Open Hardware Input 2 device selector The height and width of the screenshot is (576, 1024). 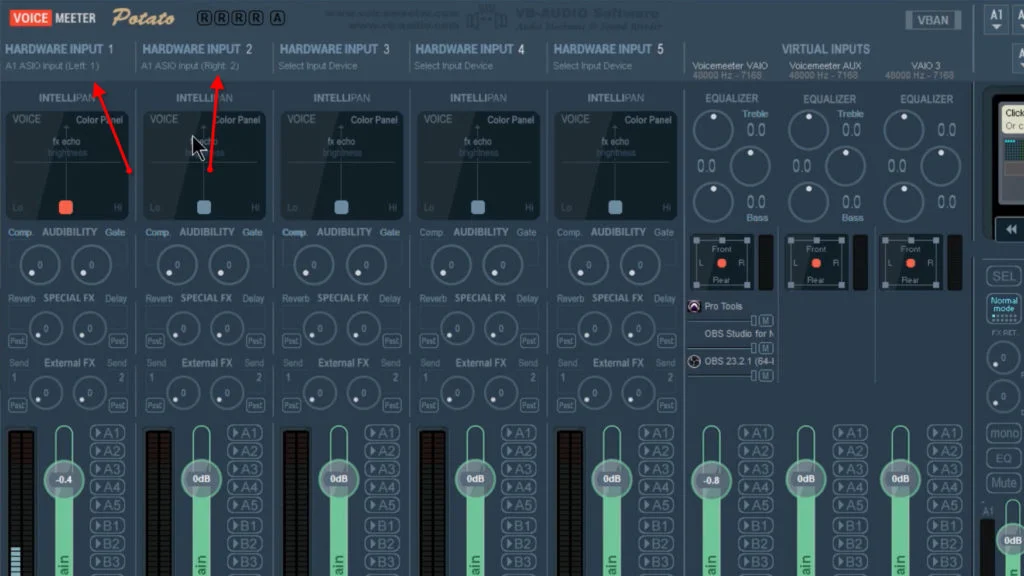pos(190,66)
